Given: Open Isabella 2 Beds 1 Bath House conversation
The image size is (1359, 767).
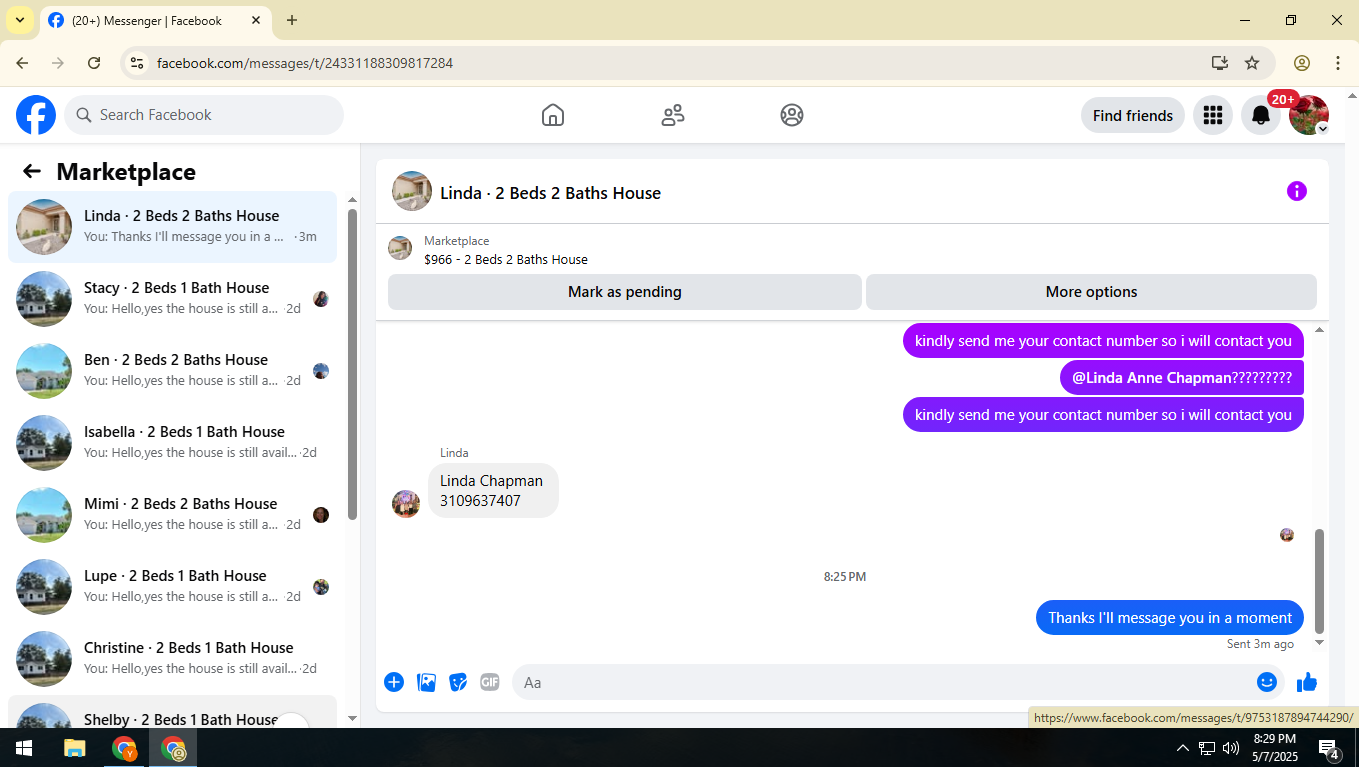Looking at the screenshot, I should click(x=172, y=443).
